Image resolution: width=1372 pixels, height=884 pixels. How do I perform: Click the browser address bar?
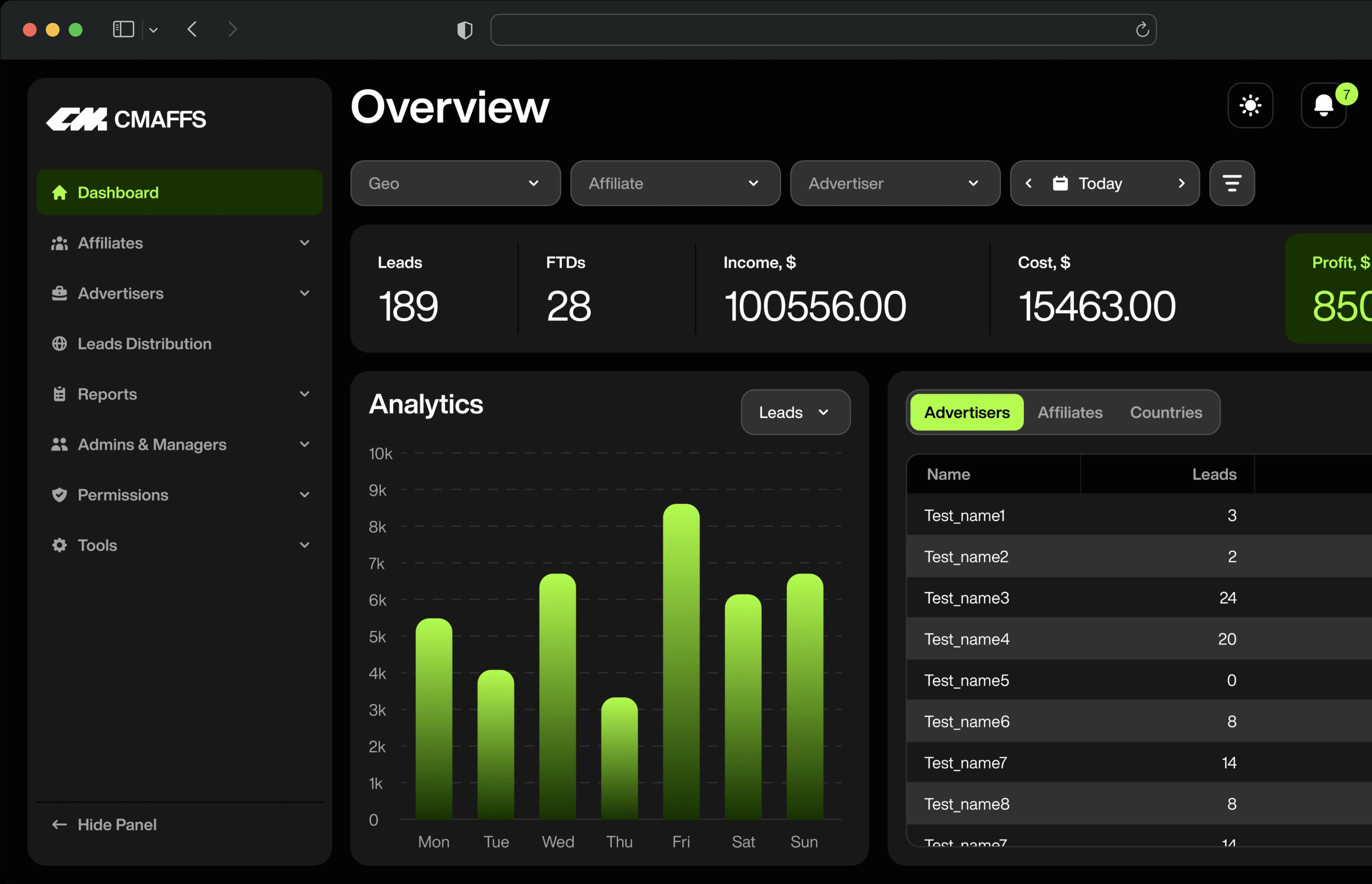tap(823, 29)
